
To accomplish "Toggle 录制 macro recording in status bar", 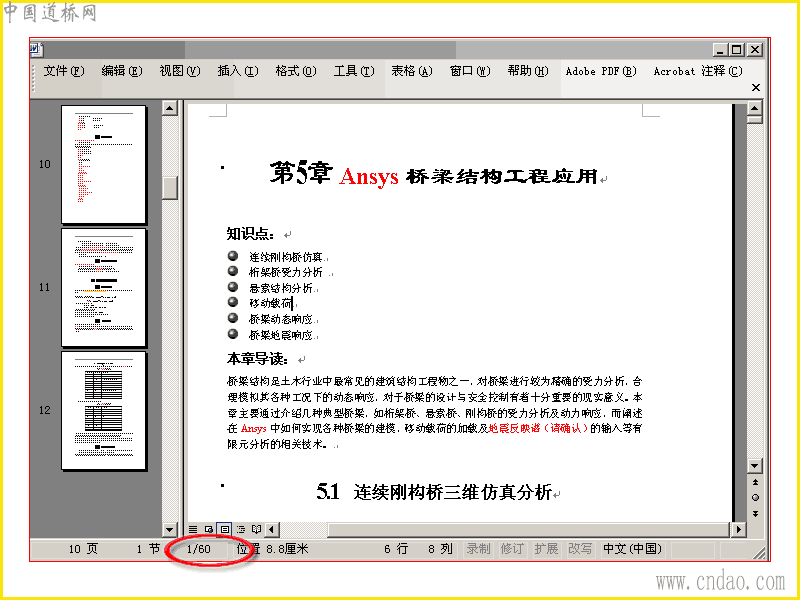I will 478,549.
